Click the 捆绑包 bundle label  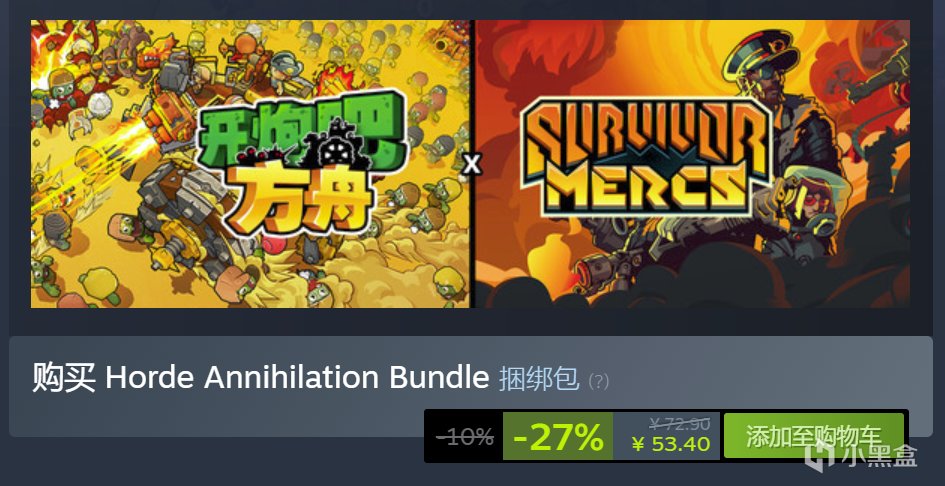tap(539, 379)
